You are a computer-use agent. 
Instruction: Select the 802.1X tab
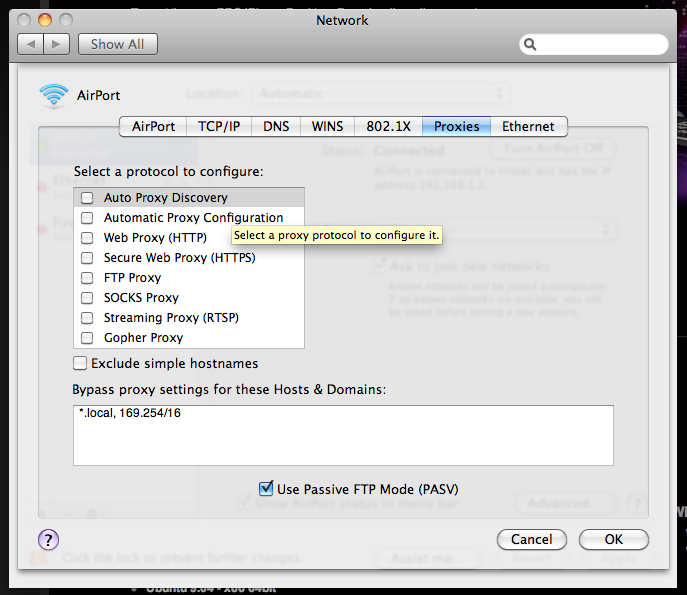coord(388,127)
